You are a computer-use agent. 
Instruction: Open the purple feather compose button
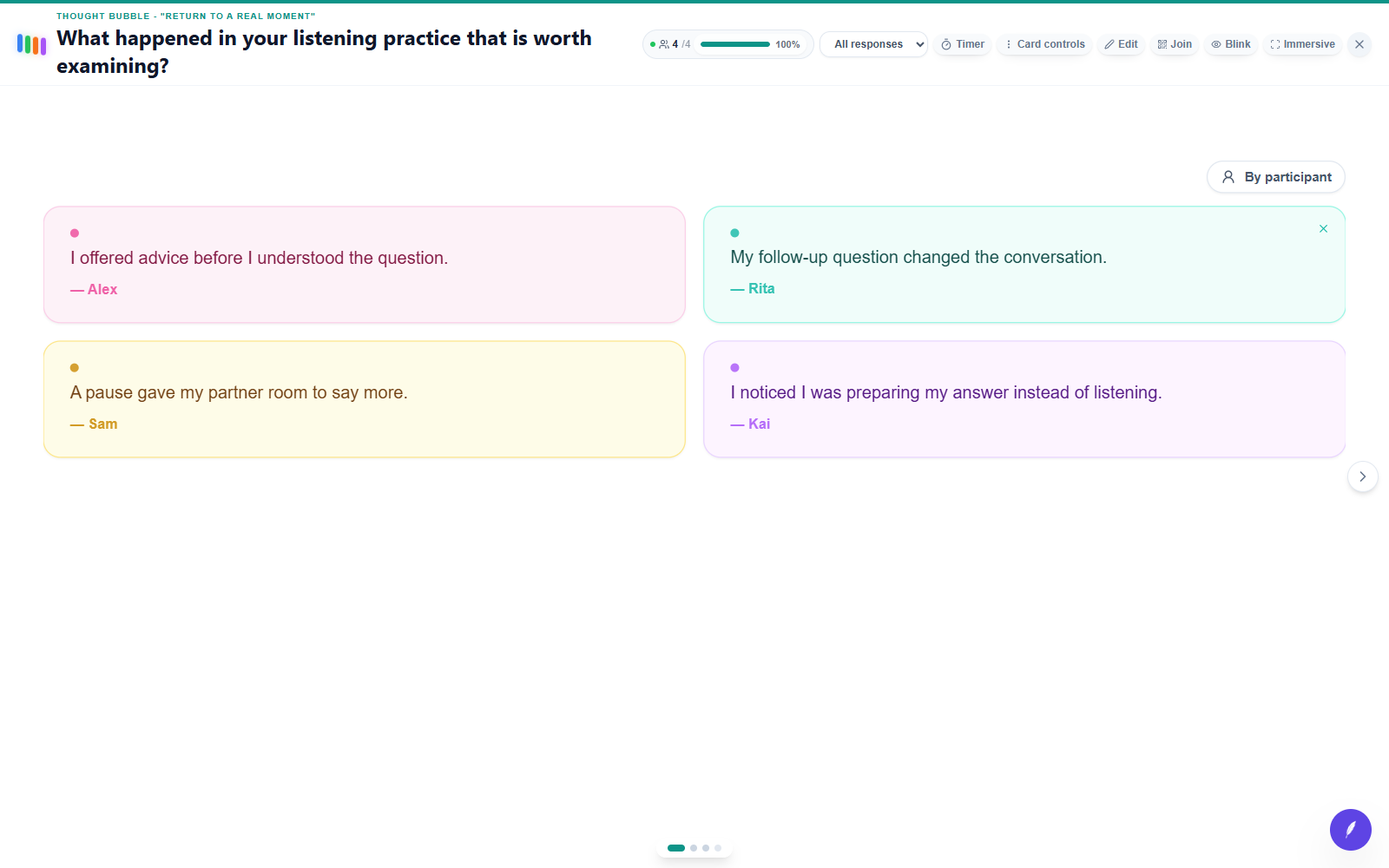coord(1351,830)
